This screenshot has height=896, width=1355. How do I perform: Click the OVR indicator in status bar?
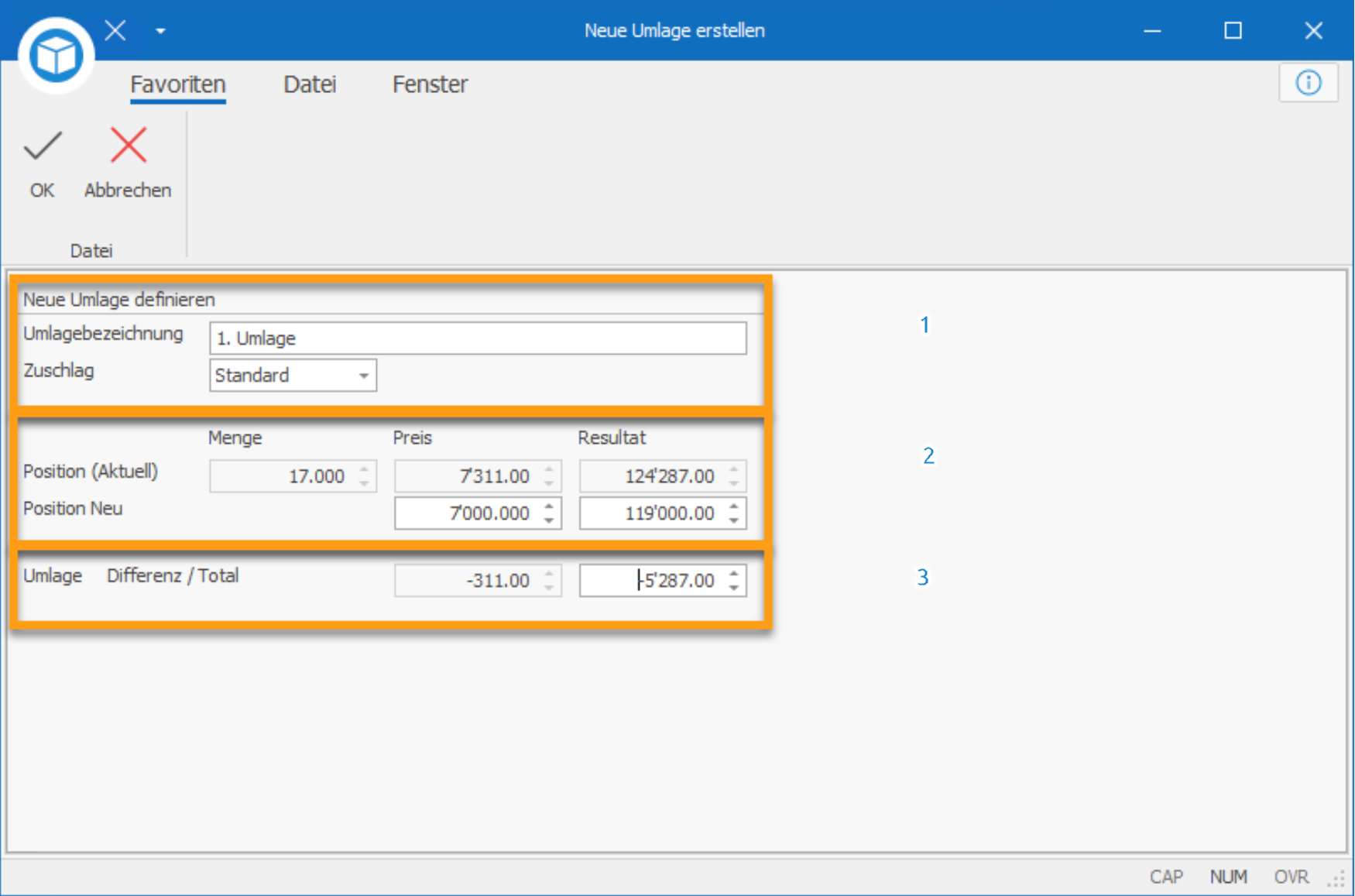(1292, 877)
